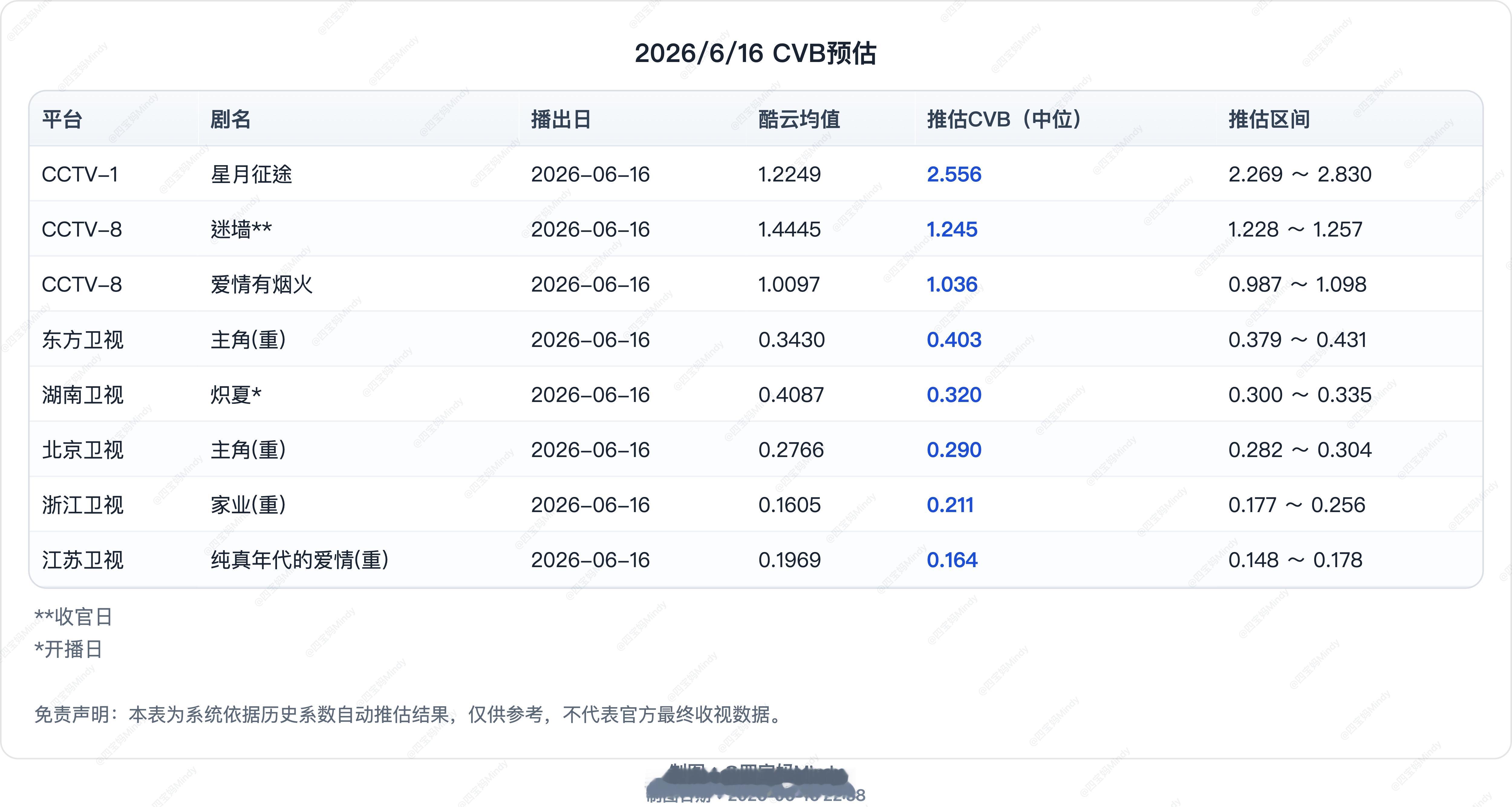Click the range 0.379 ～ 0.431

[x=1298, y=340]
